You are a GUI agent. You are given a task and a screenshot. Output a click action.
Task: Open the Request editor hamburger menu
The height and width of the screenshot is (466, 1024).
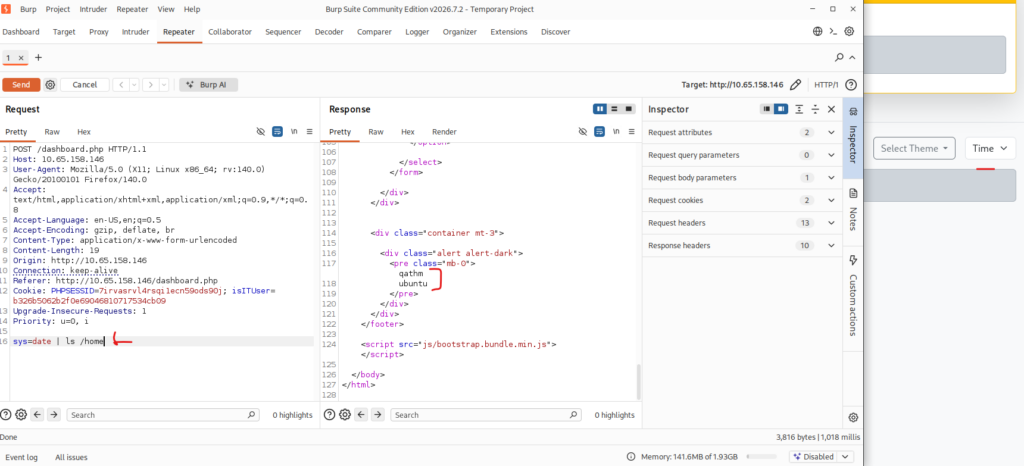pos(310,132)
